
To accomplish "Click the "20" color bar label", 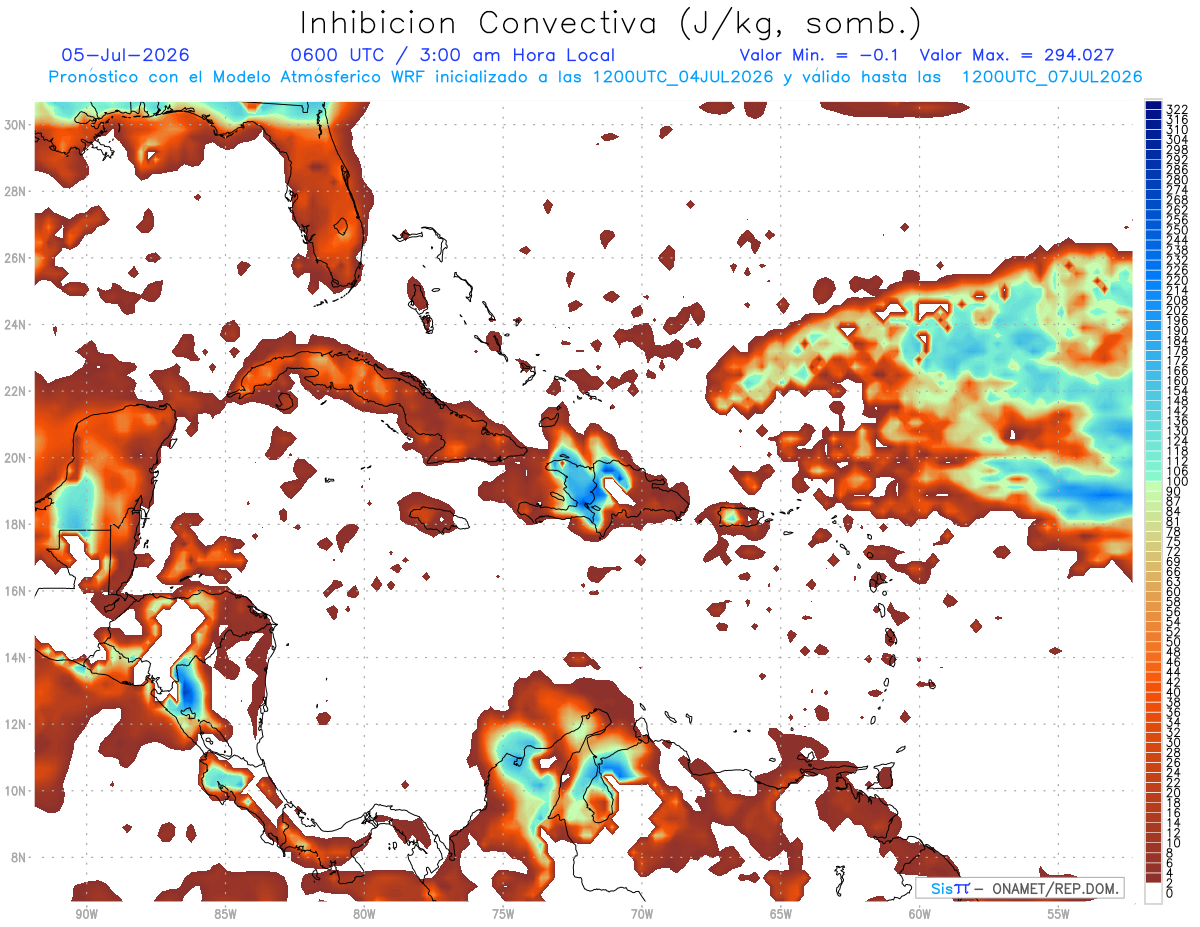I will click(1173, 792).
